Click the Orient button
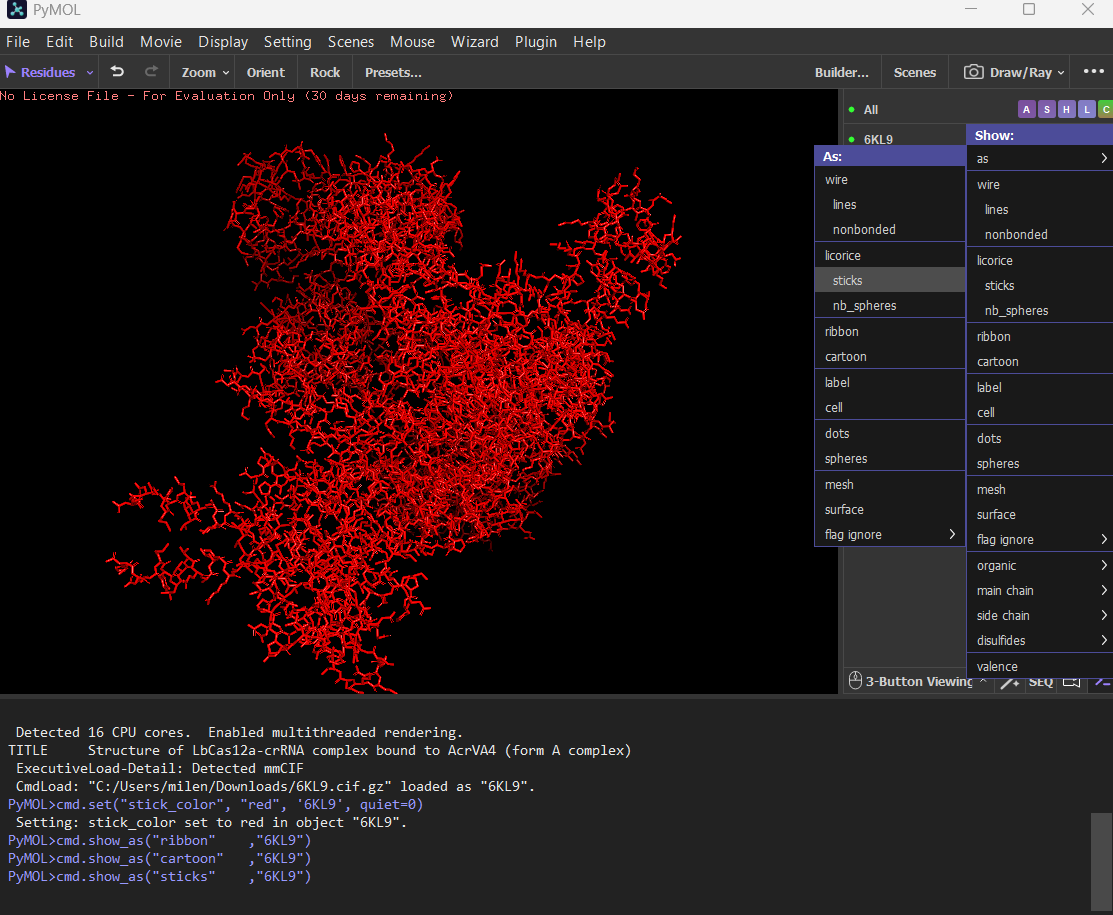This screenshot has width=1113, height=915. 266,72
